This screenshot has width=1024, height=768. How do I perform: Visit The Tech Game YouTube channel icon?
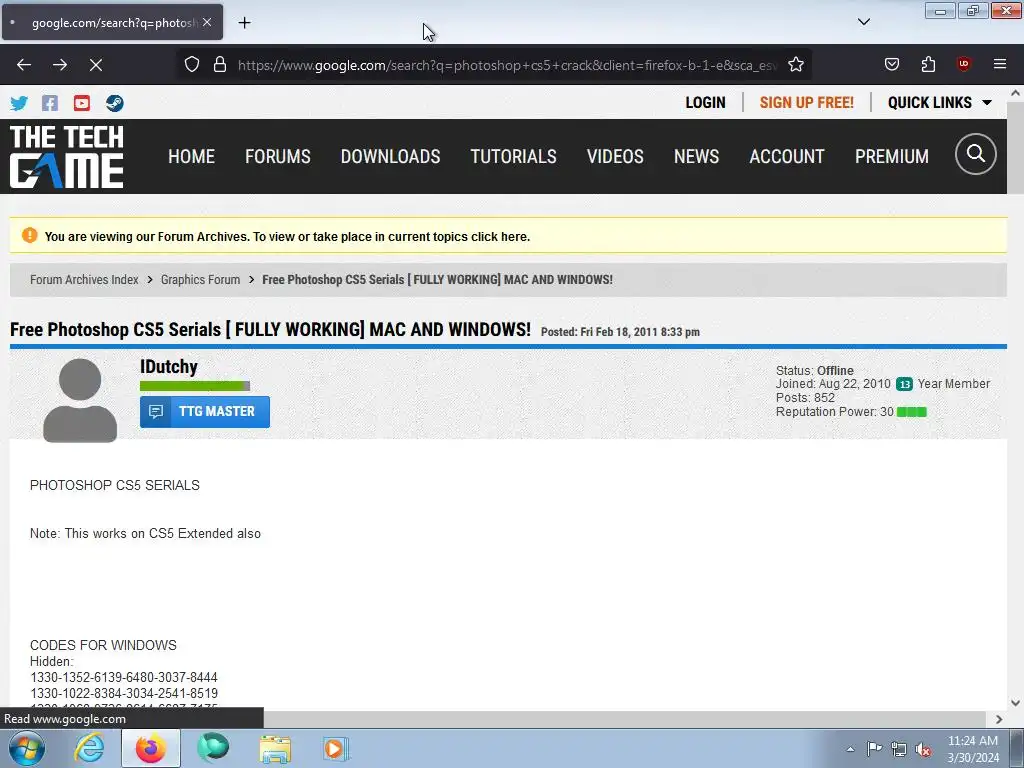pyautogui.click(x=82, y=103)
